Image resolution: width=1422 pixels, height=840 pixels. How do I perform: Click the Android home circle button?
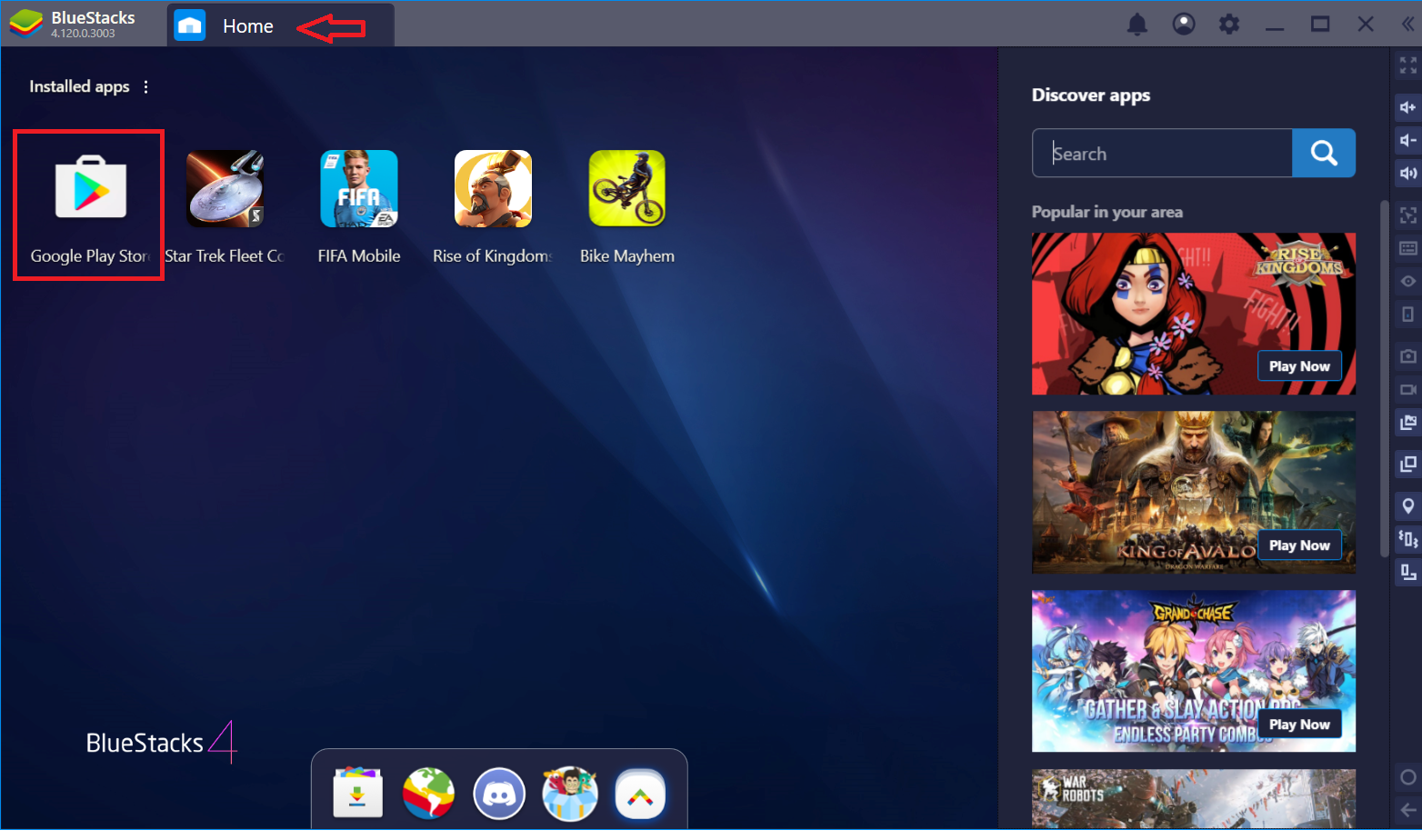click(1407, 777)
